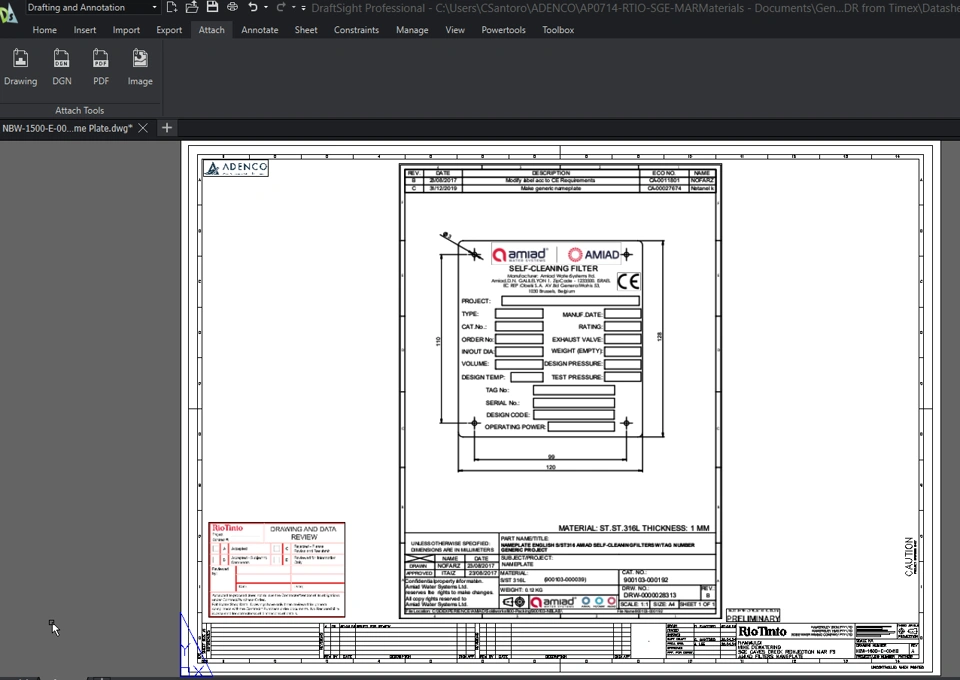Click the Open file folder icon

tap(191, 7)
